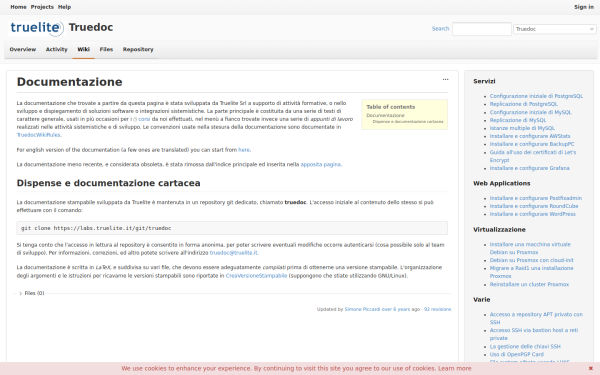600x375 pixels.
Task: Click the 'over 6 years' timestamp link
Action: coord(395,309)
